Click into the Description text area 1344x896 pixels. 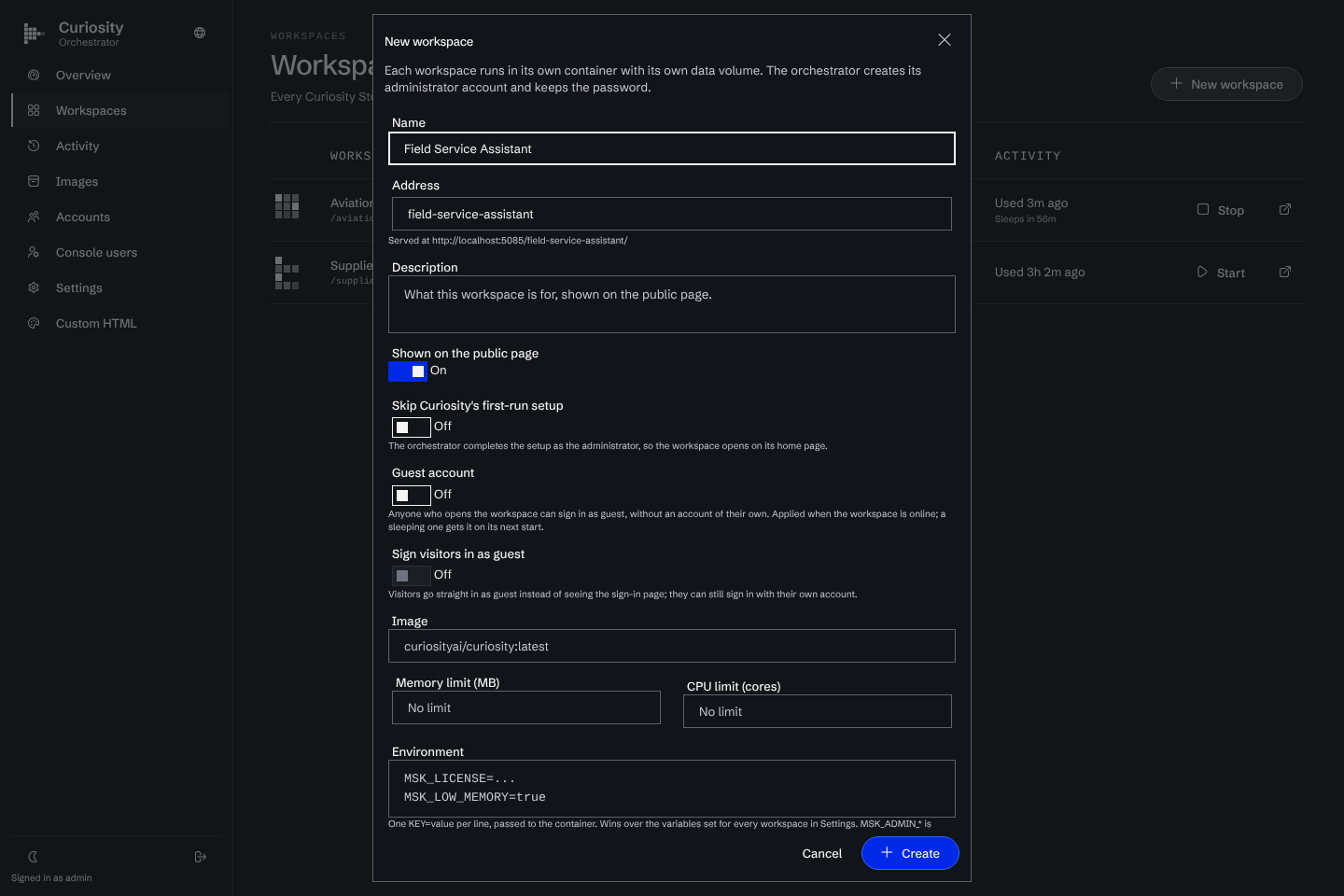(672, 304)
